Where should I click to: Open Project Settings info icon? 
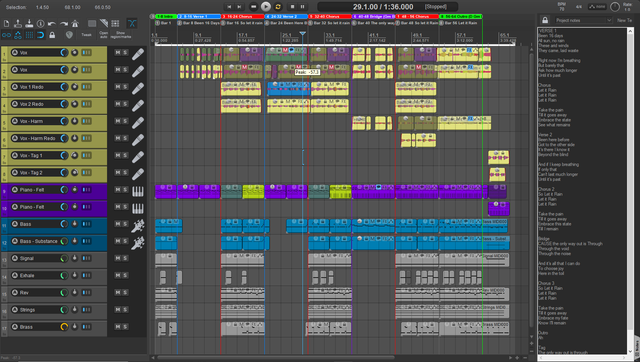click(x=41, y=24)
